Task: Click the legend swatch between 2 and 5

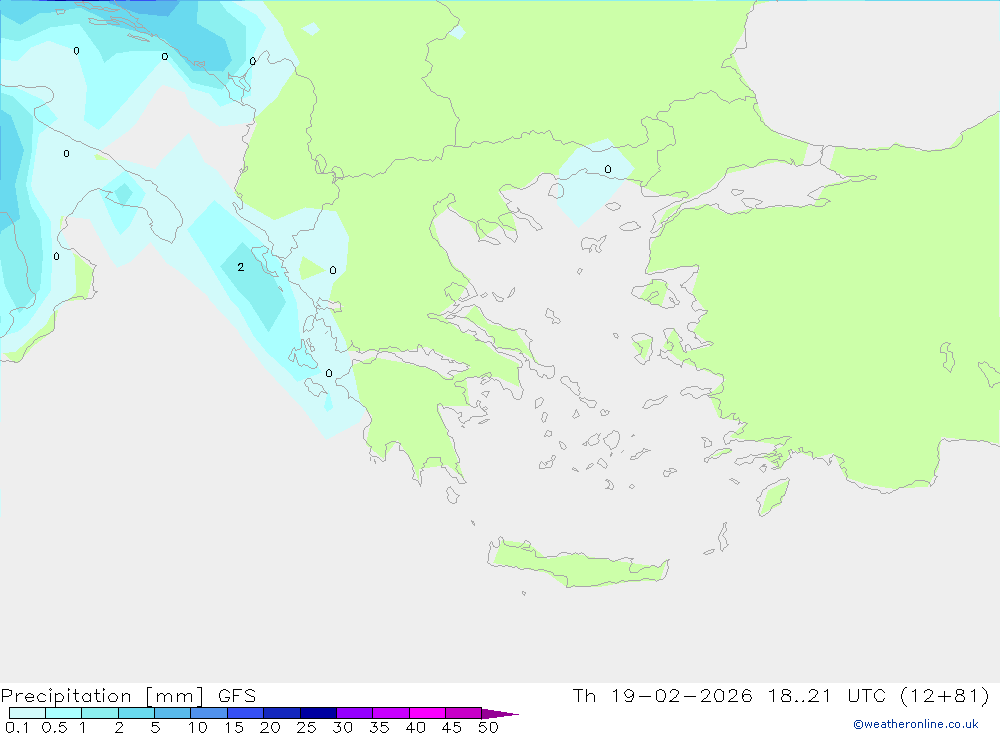Action: coord(136,713)
